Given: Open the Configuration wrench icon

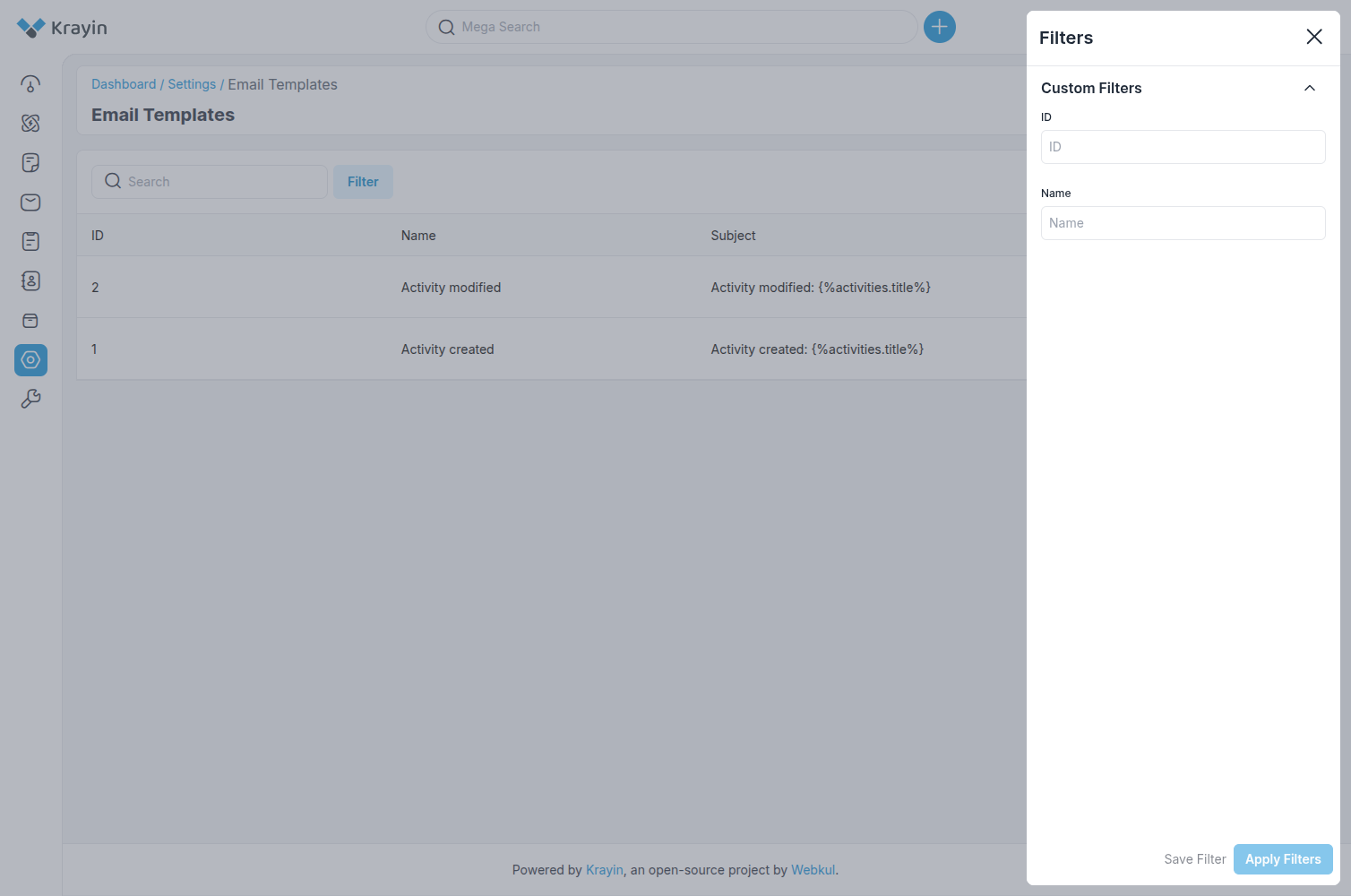Looking at the screenshot, I should click(30, 400).
